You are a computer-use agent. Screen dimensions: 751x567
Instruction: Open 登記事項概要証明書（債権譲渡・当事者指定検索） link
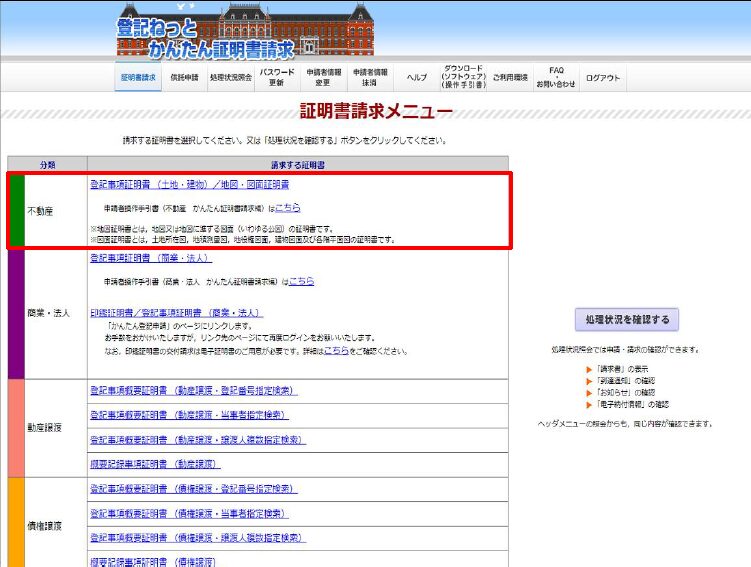(x=189, y=513)
